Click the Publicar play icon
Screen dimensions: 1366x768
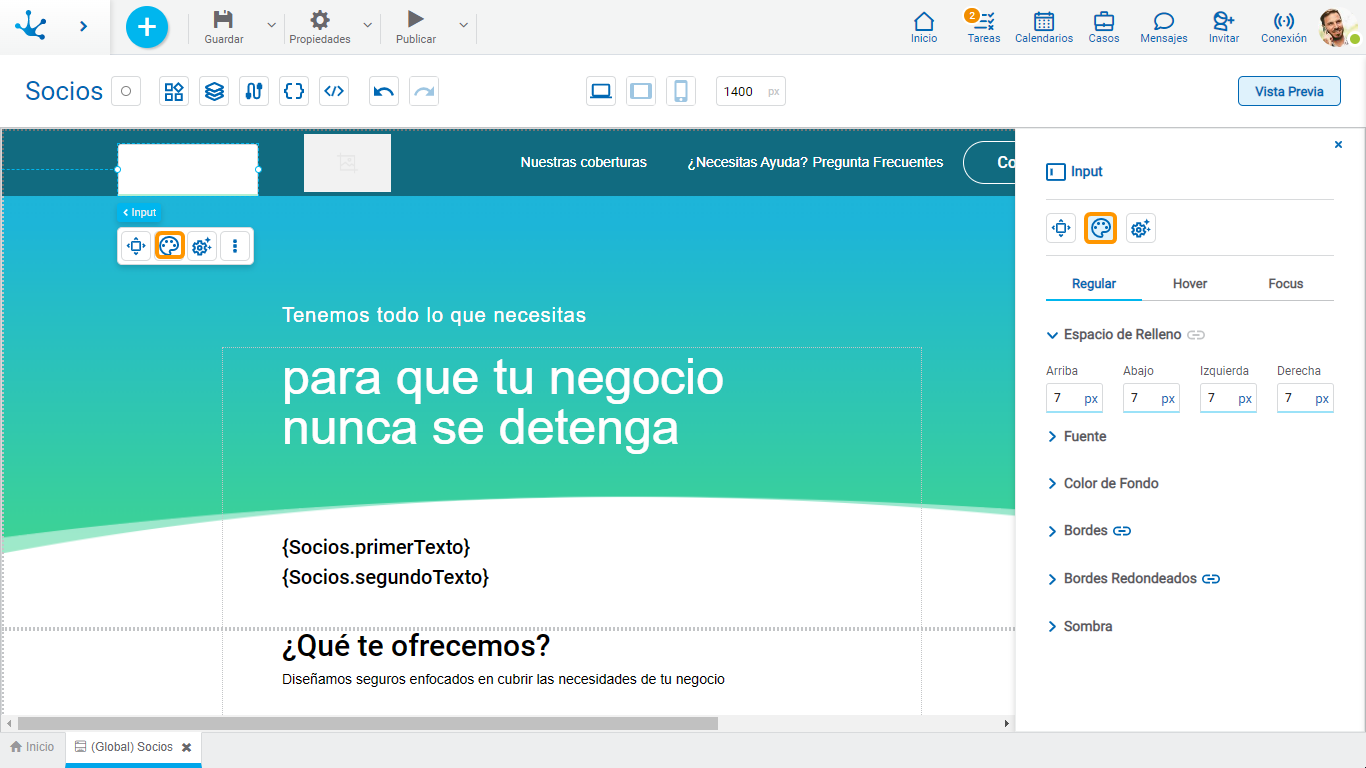click(416, 19)
